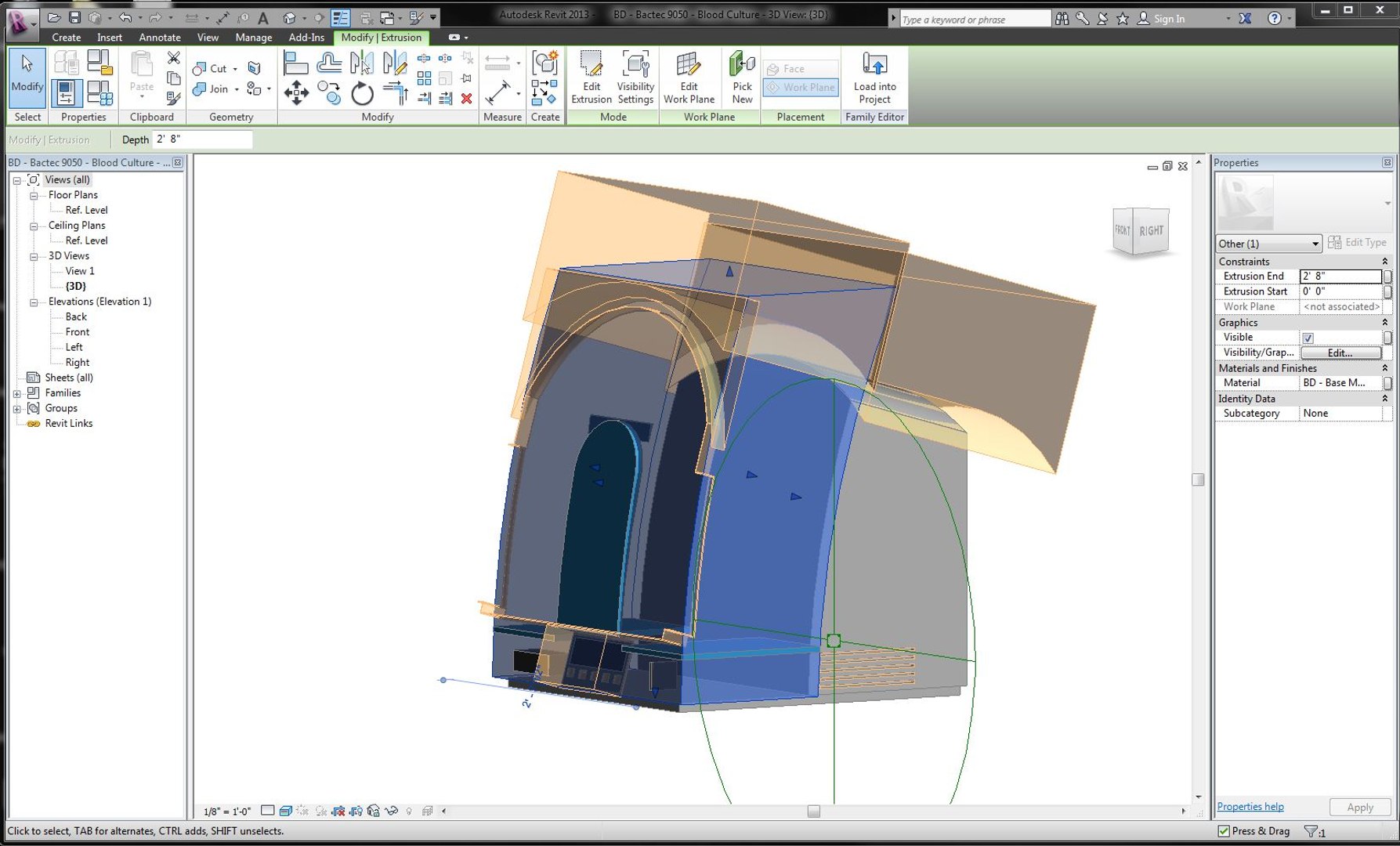Open the view scale 1/8" = 1'-0" selector
This screenshot has width=1400, height=846.
coord(227,812)
